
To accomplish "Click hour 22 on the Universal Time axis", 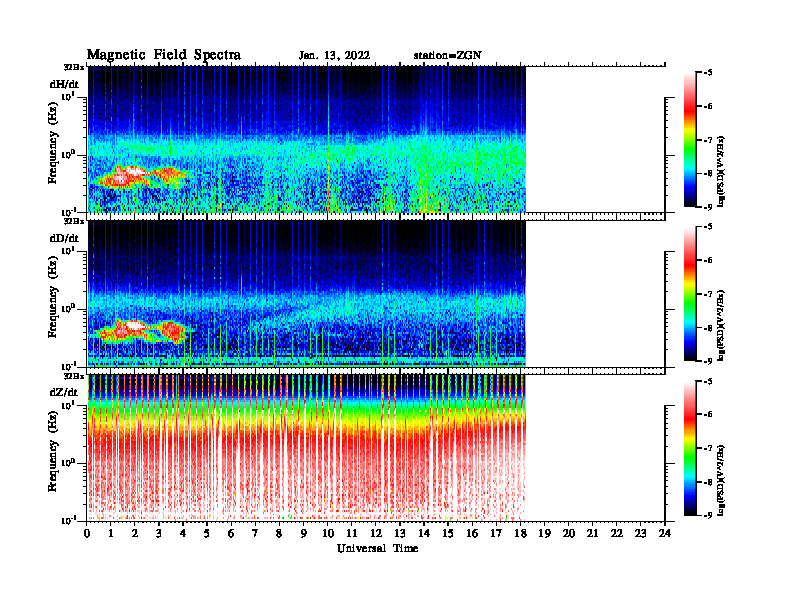I will pos(617,534).
